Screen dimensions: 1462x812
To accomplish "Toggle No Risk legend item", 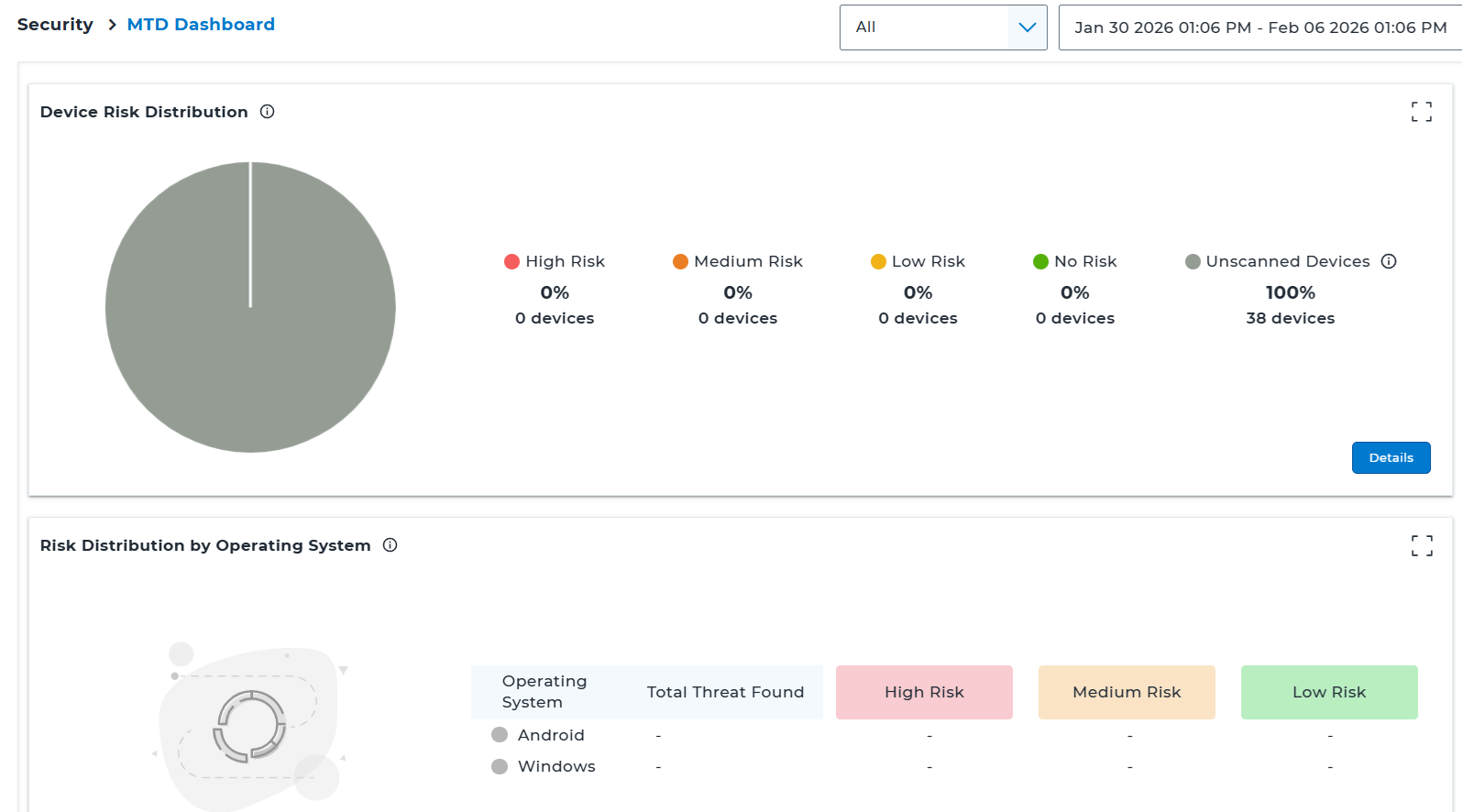I will pos(1075,261).
